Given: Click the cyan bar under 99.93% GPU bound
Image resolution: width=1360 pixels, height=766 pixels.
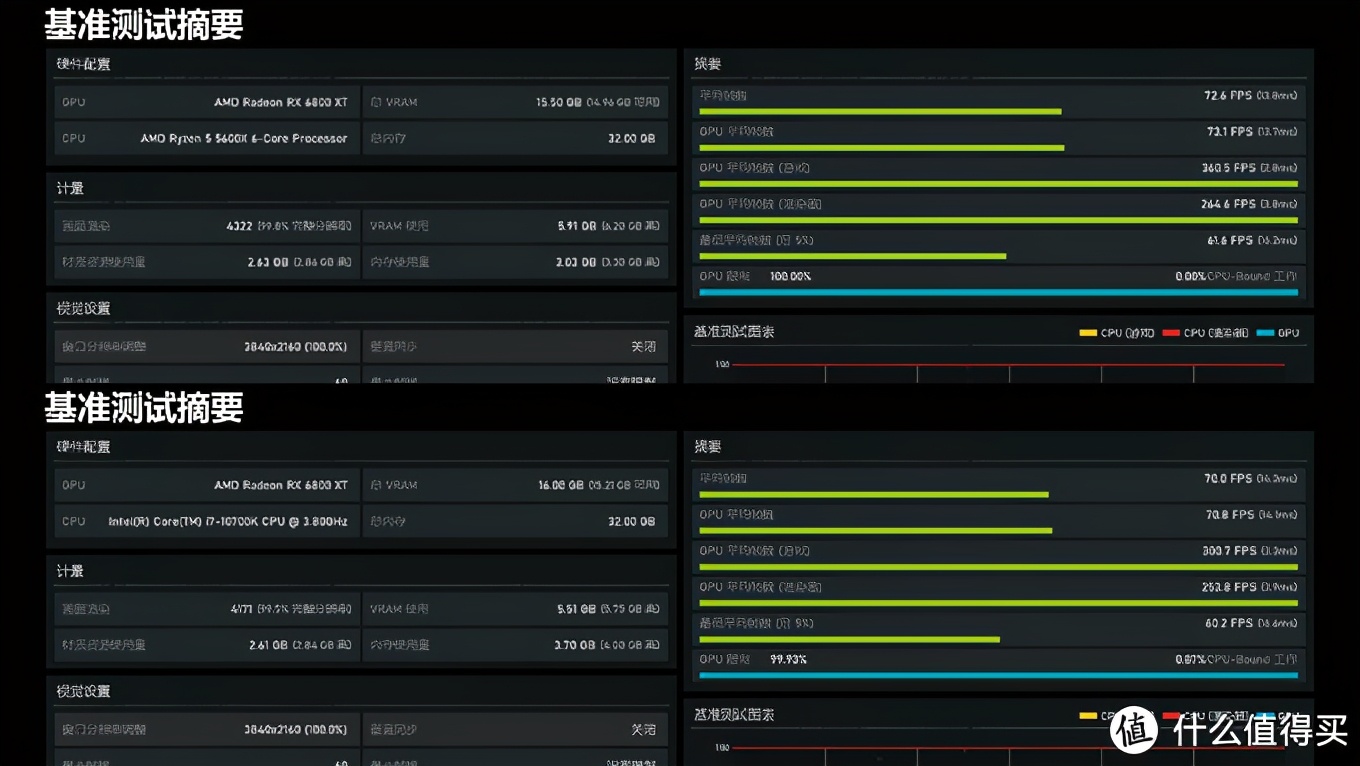Looking at the screenshot, I should click(998, 675).
